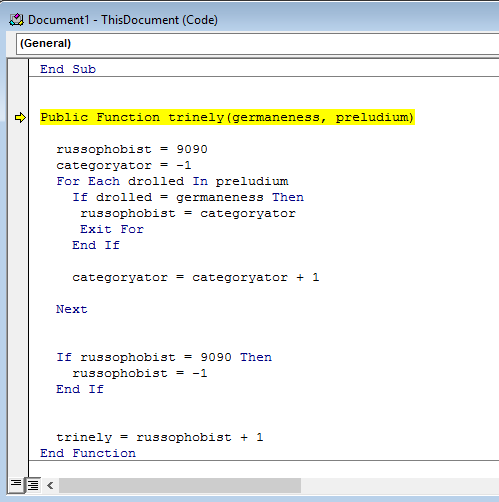The height and width of the screenshot is (502, 499).
Task: Click the horizontal scrollbar thumb
Action: (180, 485)
